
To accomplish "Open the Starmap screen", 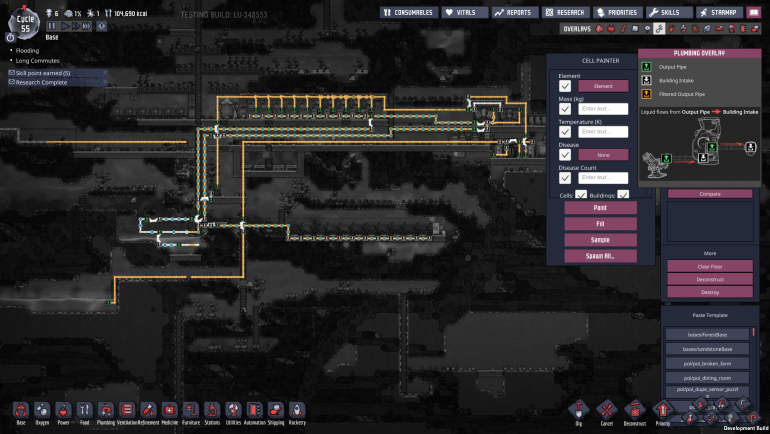I will pyautogui.click(x=719, y=13).
